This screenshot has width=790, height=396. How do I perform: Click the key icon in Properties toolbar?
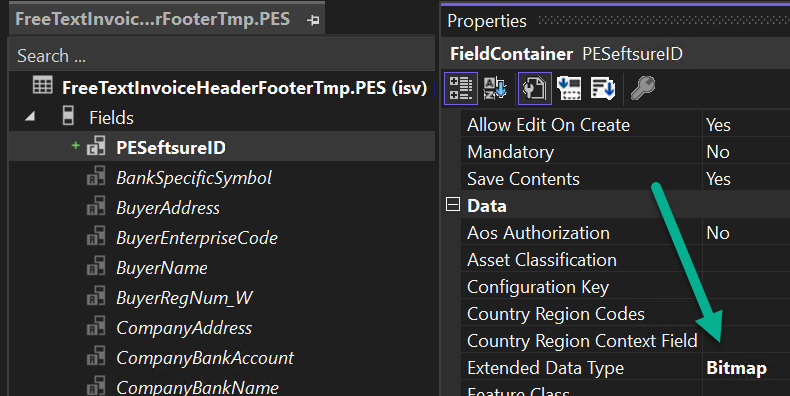[643, 88]
